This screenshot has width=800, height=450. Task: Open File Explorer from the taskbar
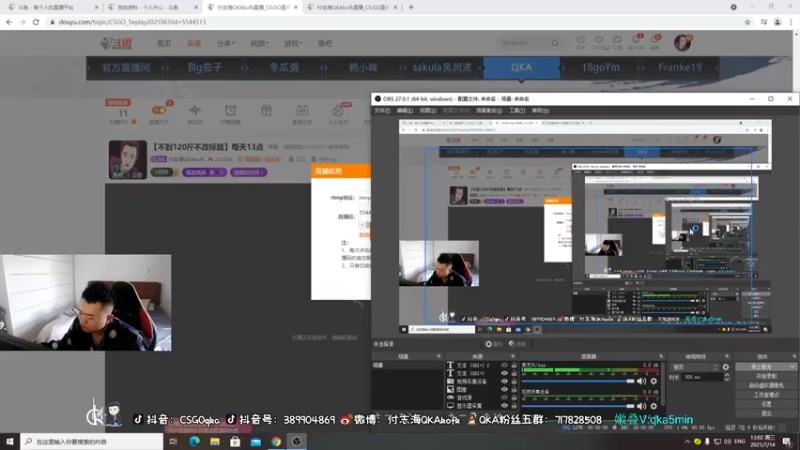point(215,441)
